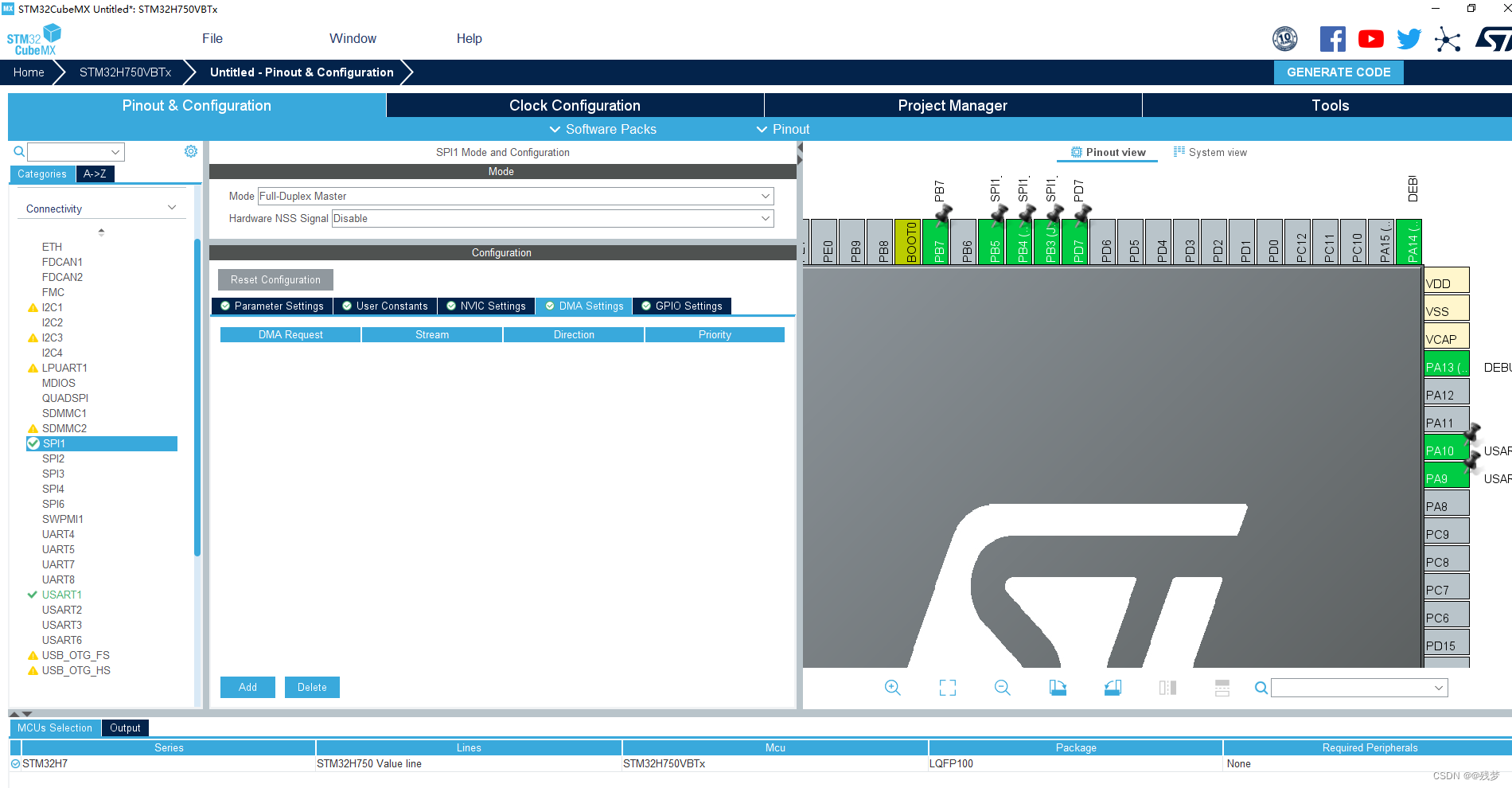Click the split layout view icon

click(1222, 688)
